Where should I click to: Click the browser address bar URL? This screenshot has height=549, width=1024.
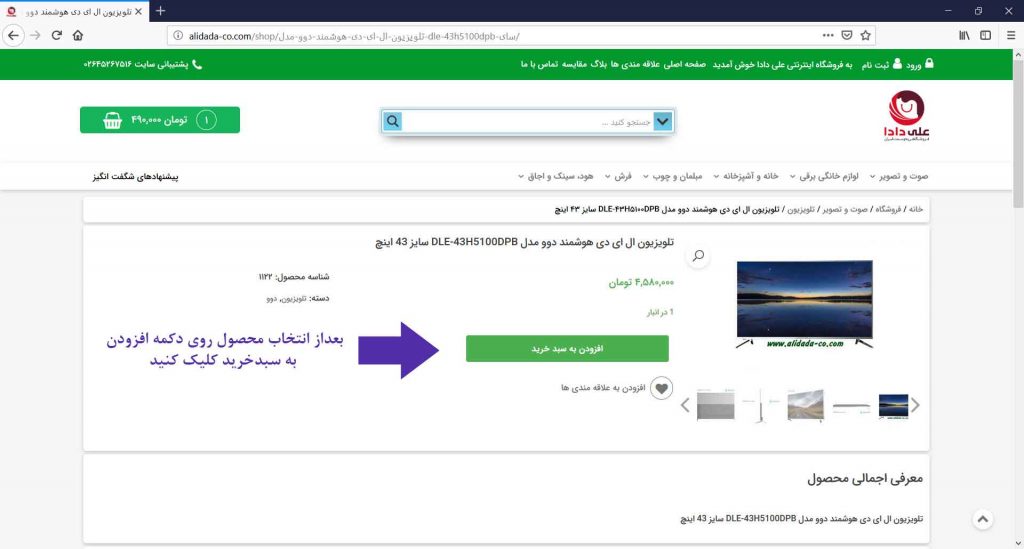(354, 36)
